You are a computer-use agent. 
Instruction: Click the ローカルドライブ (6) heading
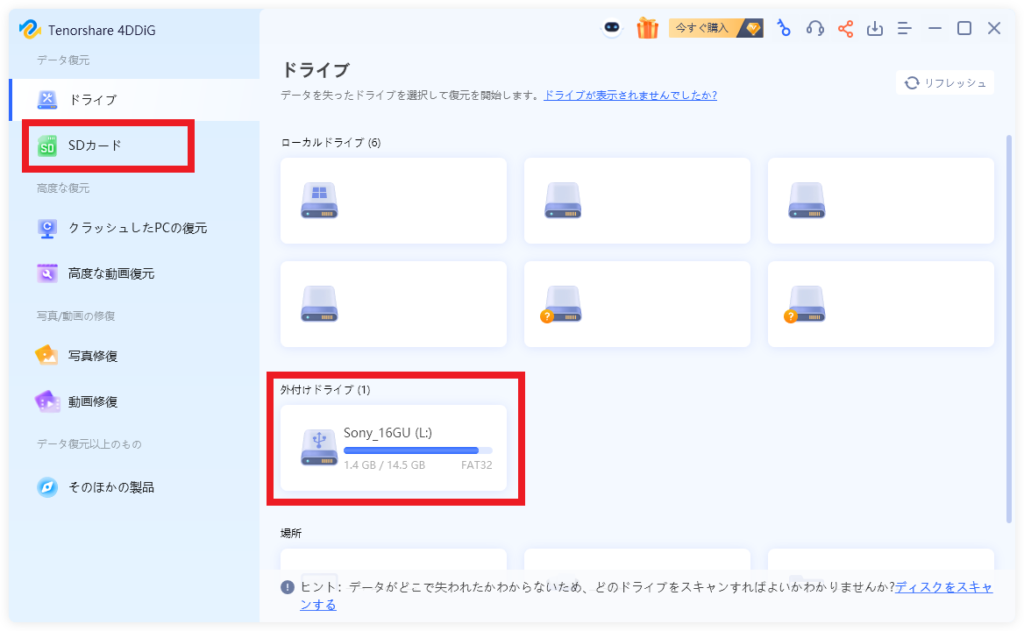tap(330, 142)
